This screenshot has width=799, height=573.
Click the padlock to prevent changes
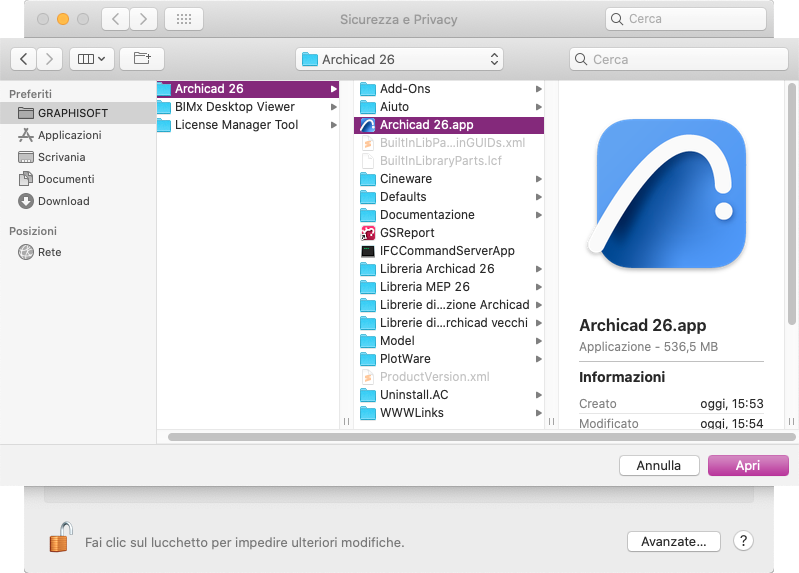click(x=61, y=537)
